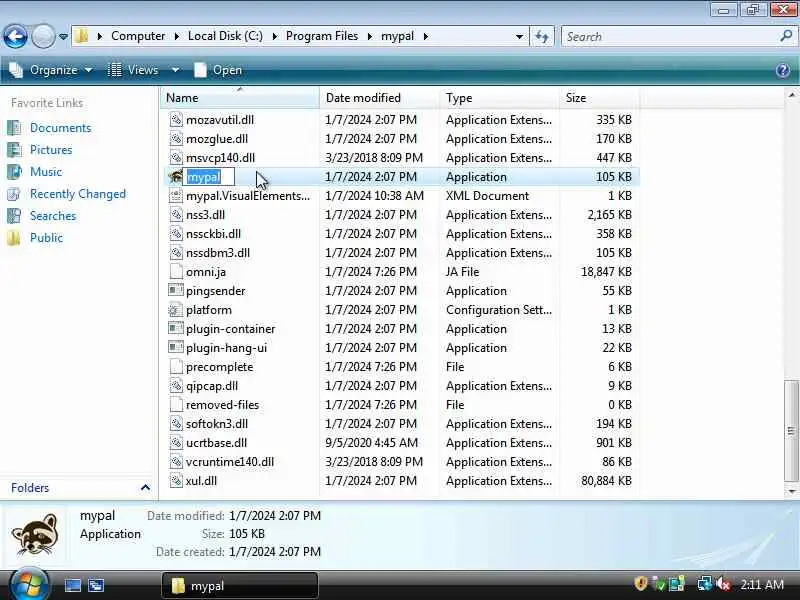Open Pictures favorite link
Viewport: 800px width, 600px height.
(x=51, y=149)
